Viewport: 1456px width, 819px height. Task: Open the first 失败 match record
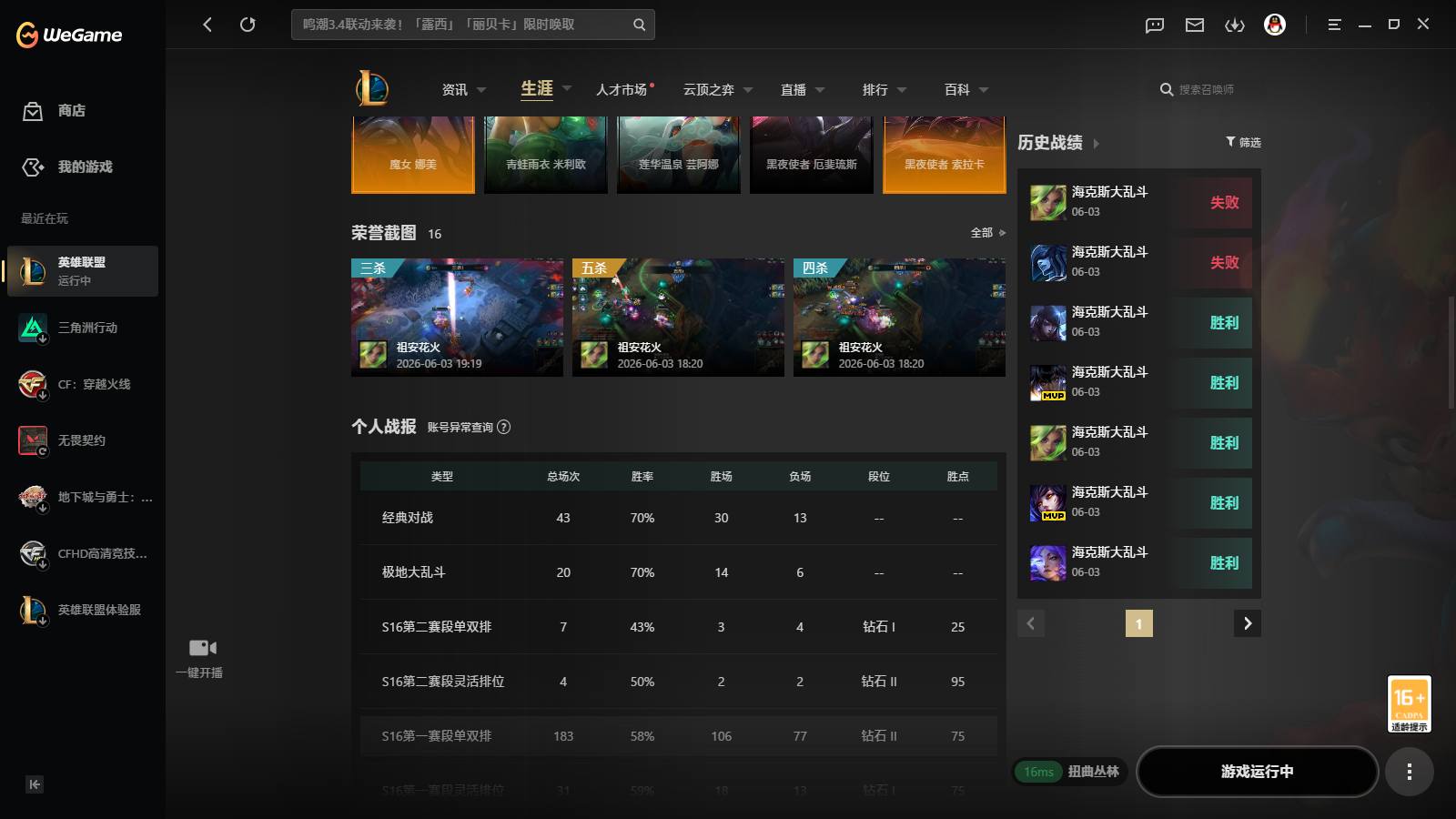(x=1140, y=202)
